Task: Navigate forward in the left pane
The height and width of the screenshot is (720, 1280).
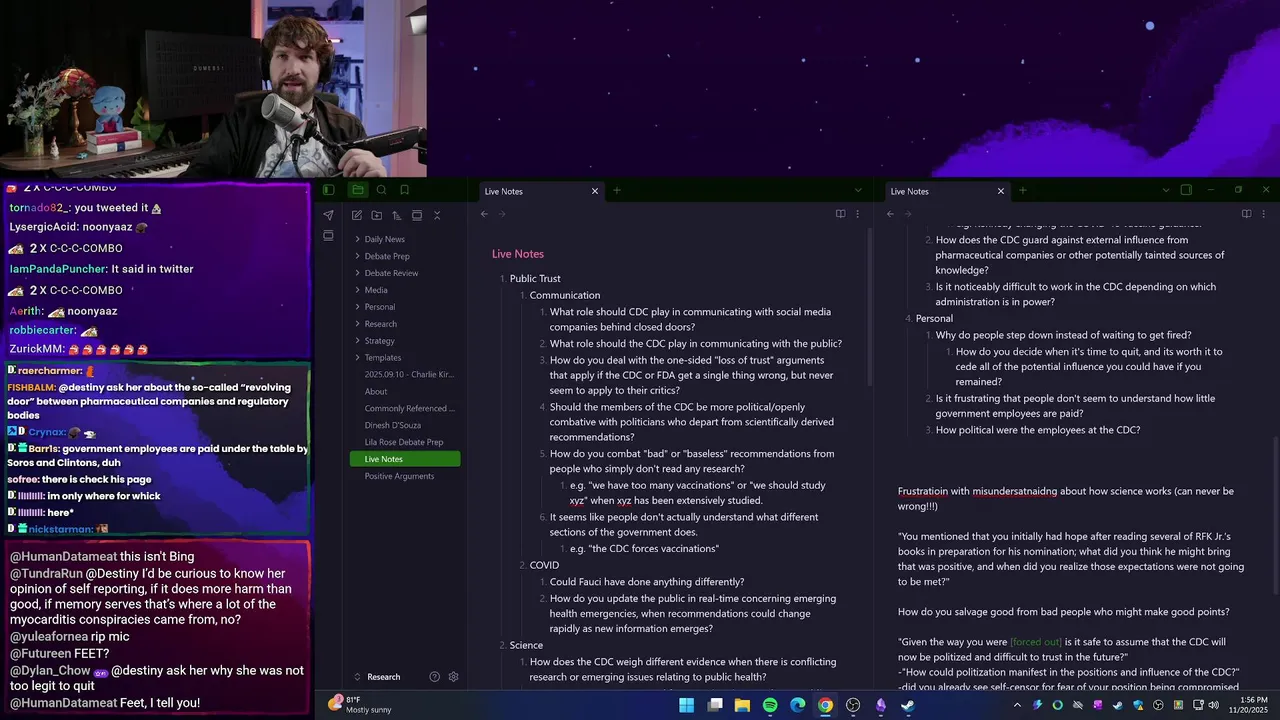Action: pos(502,214)
